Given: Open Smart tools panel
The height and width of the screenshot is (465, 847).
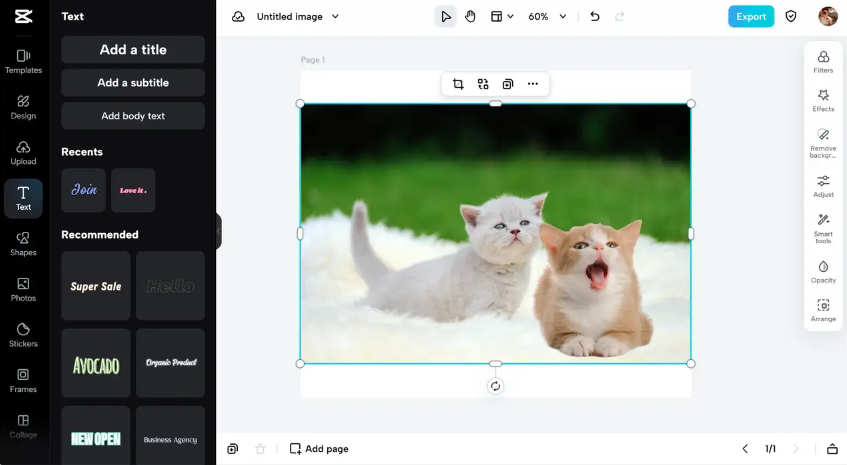Looking at the screenshot, I should coord(823,225).
